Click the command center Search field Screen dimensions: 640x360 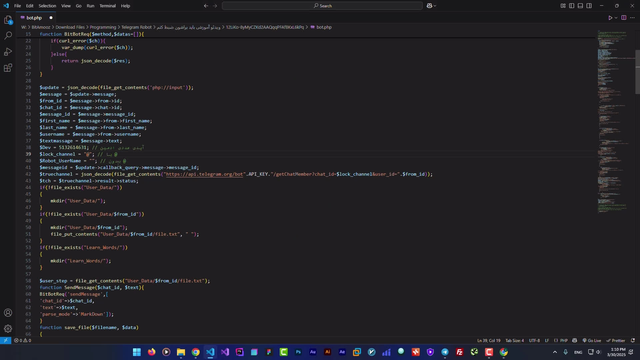pyautogui.click(x=322, y=6)
